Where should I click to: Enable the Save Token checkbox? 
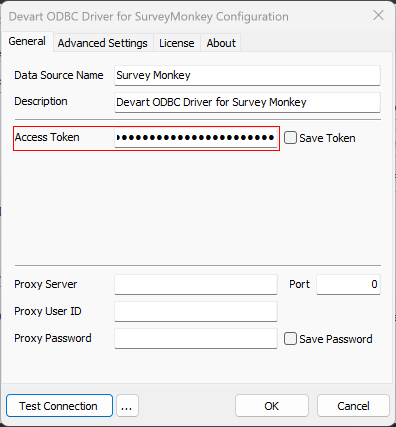pos(290,138)
